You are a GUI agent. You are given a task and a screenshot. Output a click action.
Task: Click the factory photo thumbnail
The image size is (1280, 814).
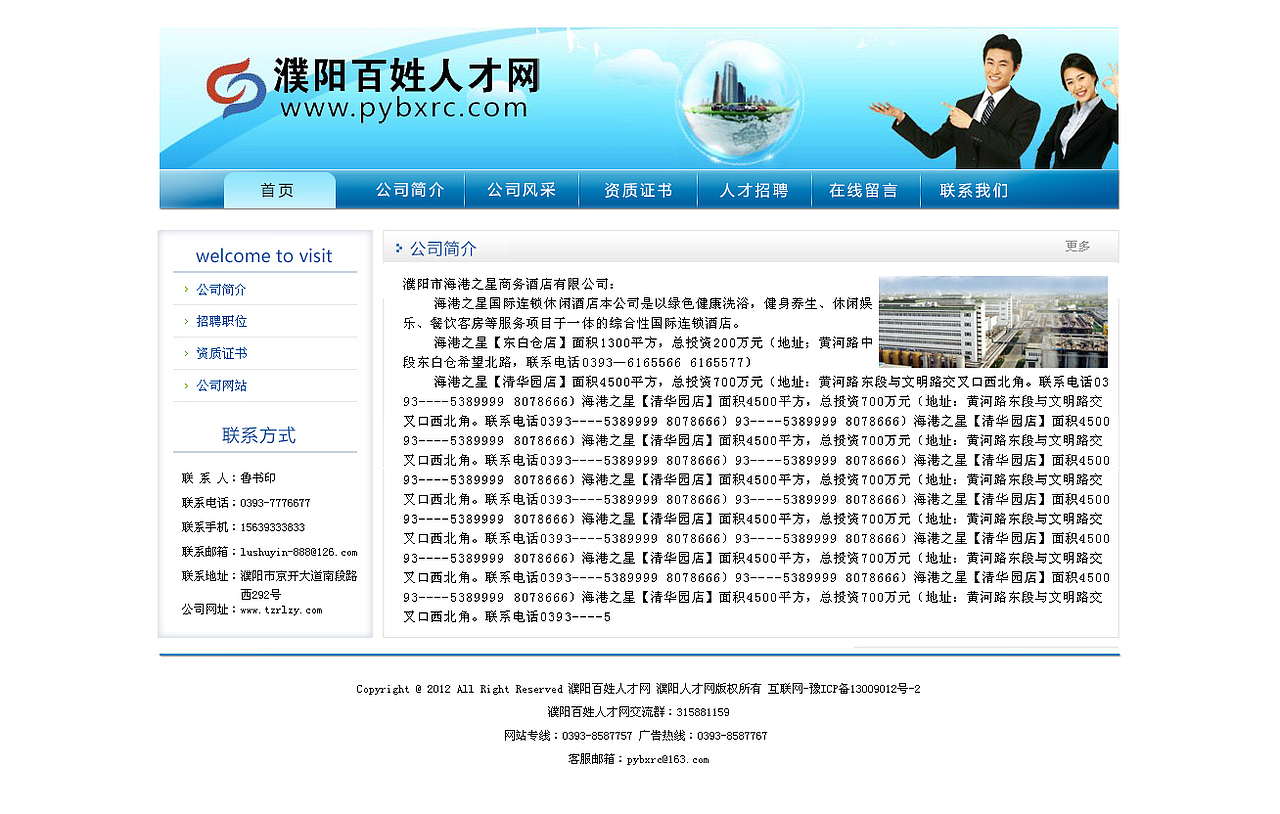point(993,322)
